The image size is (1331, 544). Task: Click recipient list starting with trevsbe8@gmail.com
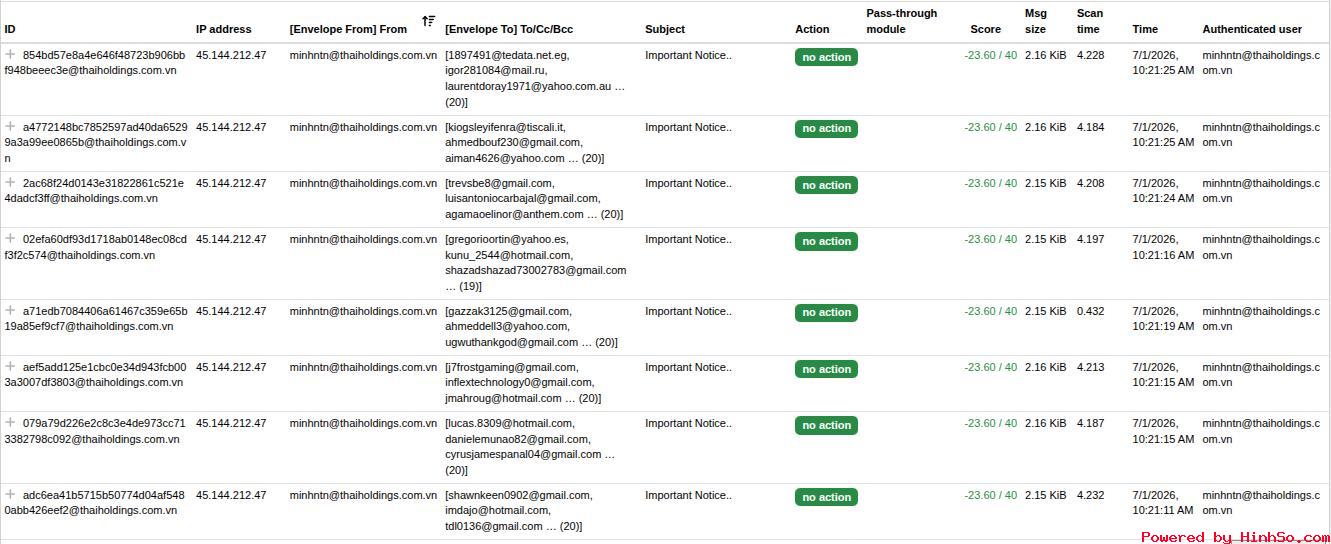(534, 199)
